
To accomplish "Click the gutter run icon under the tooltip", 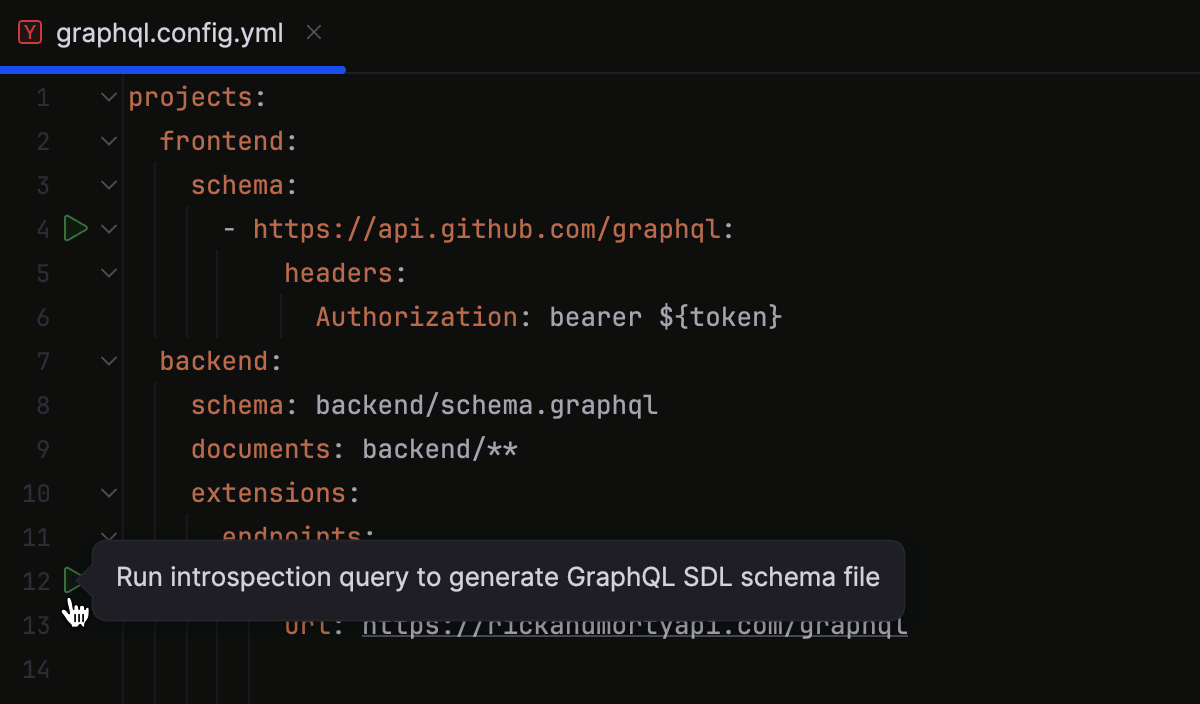I will pos(74,580).
